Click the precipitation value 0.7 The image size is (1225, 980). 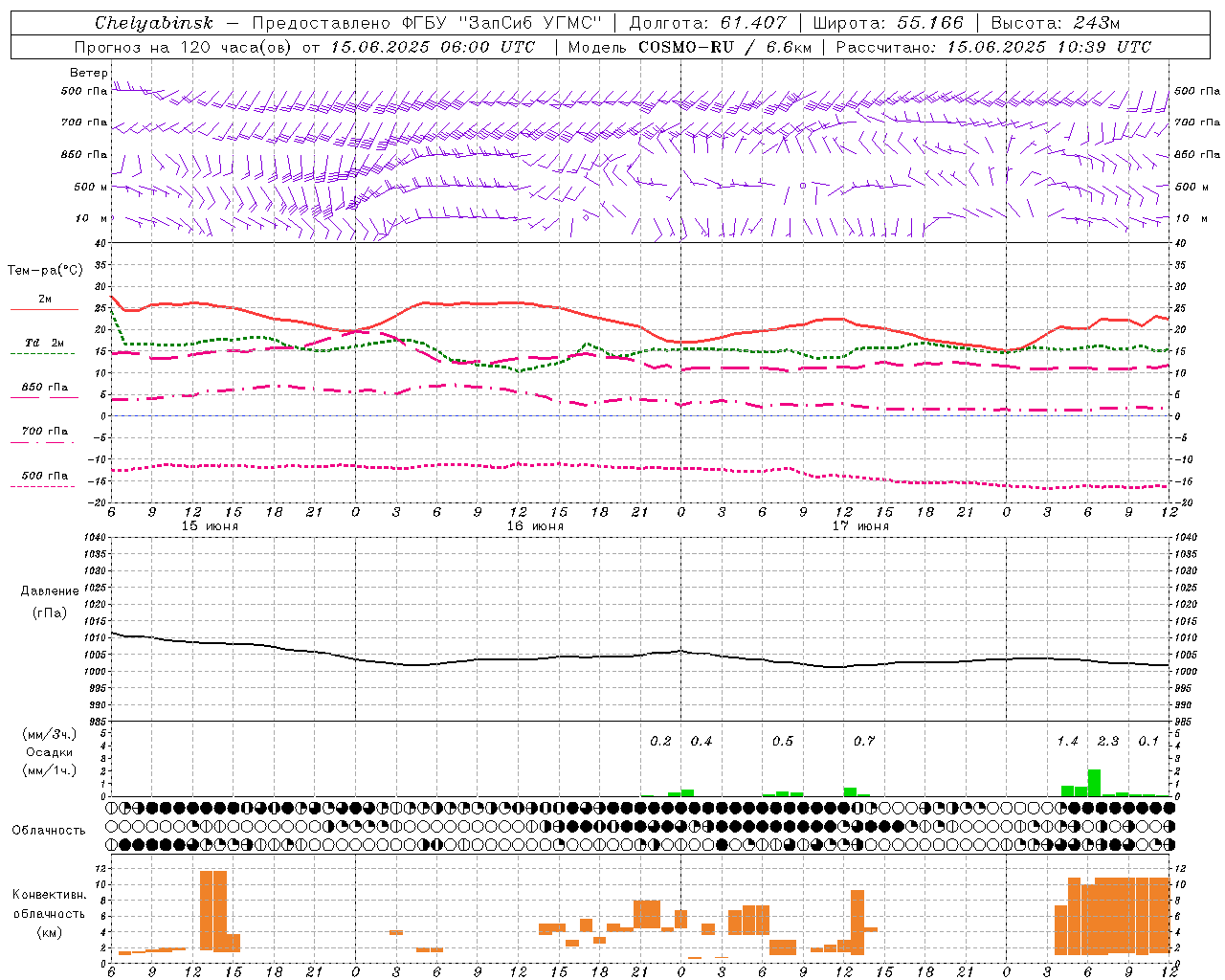[x=864, y=742]
